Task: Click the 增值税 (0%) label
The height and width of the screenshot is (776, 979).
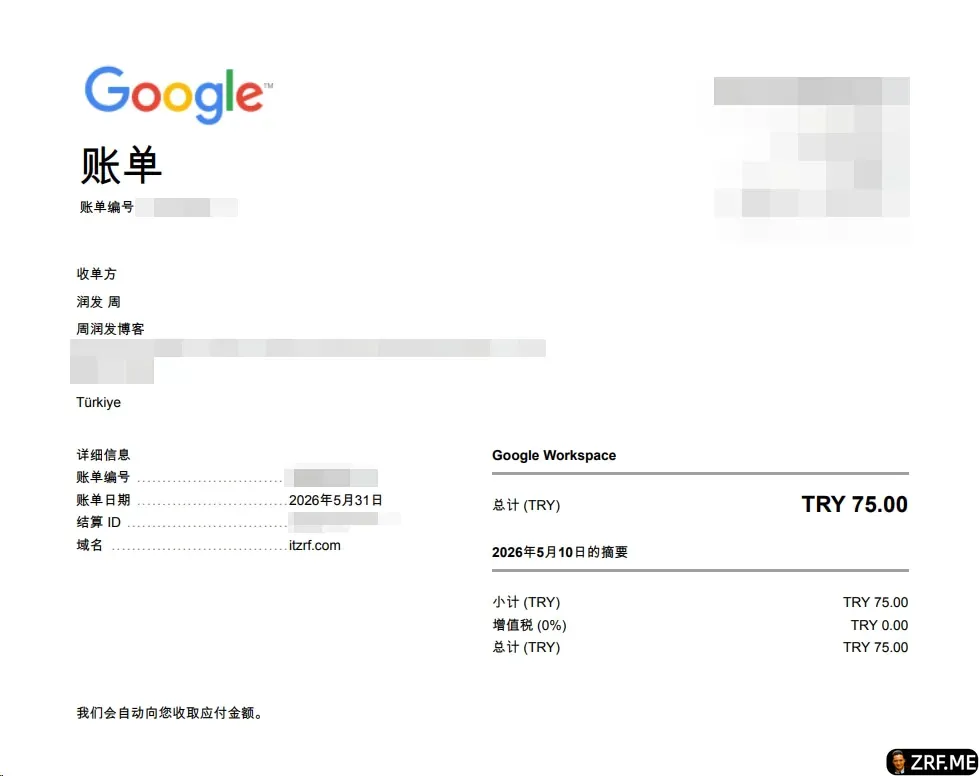Action: pyautogui.click(x=529, y=625)
